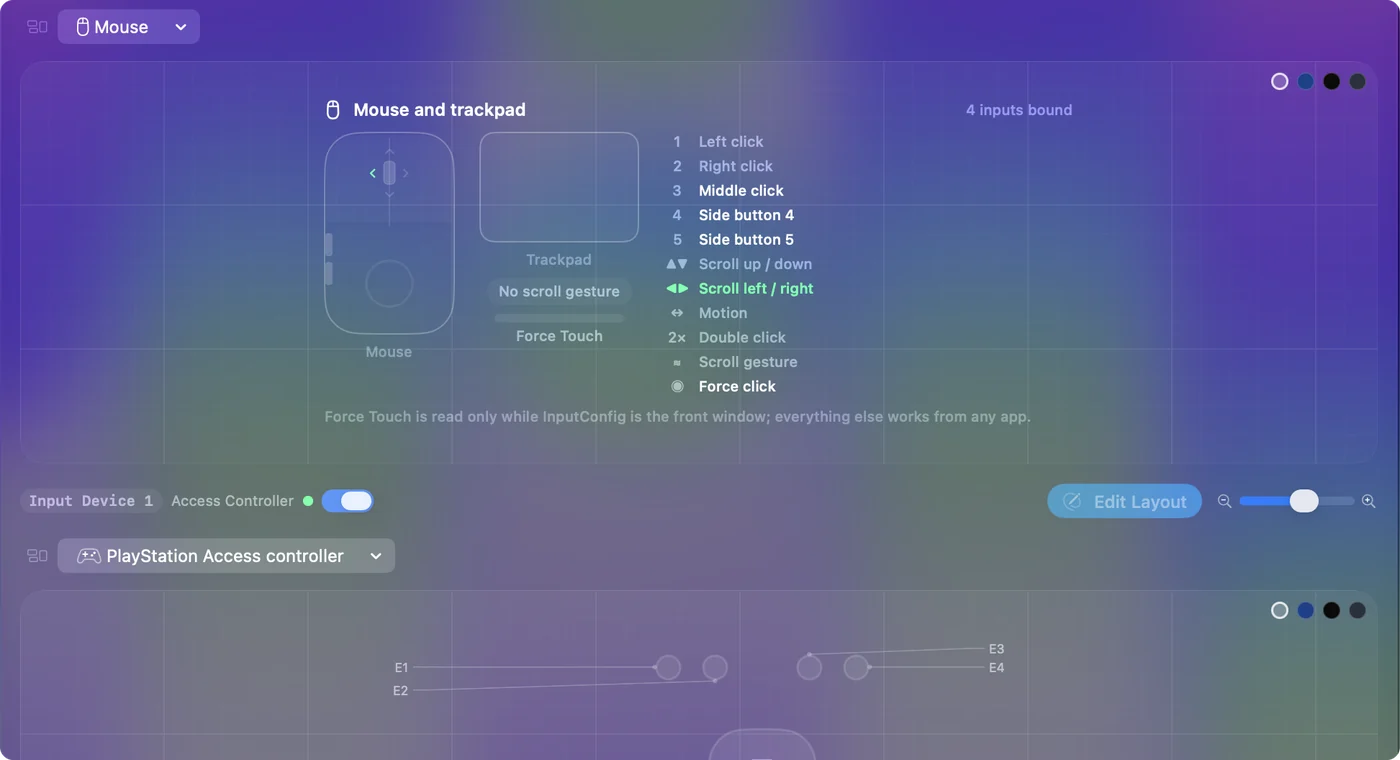The width and height of the screenshot is (1400, 760).
Task: Click the controller button linked to E1
Action: 668,667
